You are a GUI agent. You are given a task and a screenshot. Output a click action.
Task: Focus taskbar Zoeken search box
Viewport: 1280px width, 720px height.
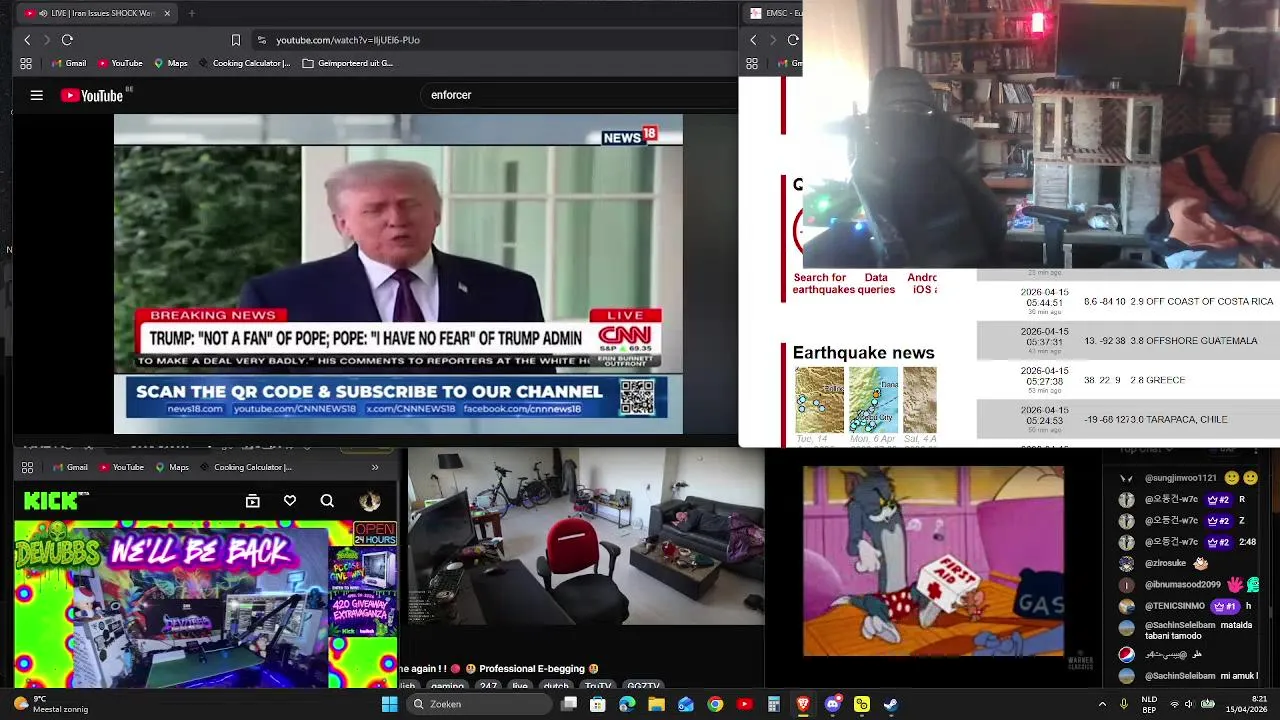pyautogui.click(x=480, y=704)
